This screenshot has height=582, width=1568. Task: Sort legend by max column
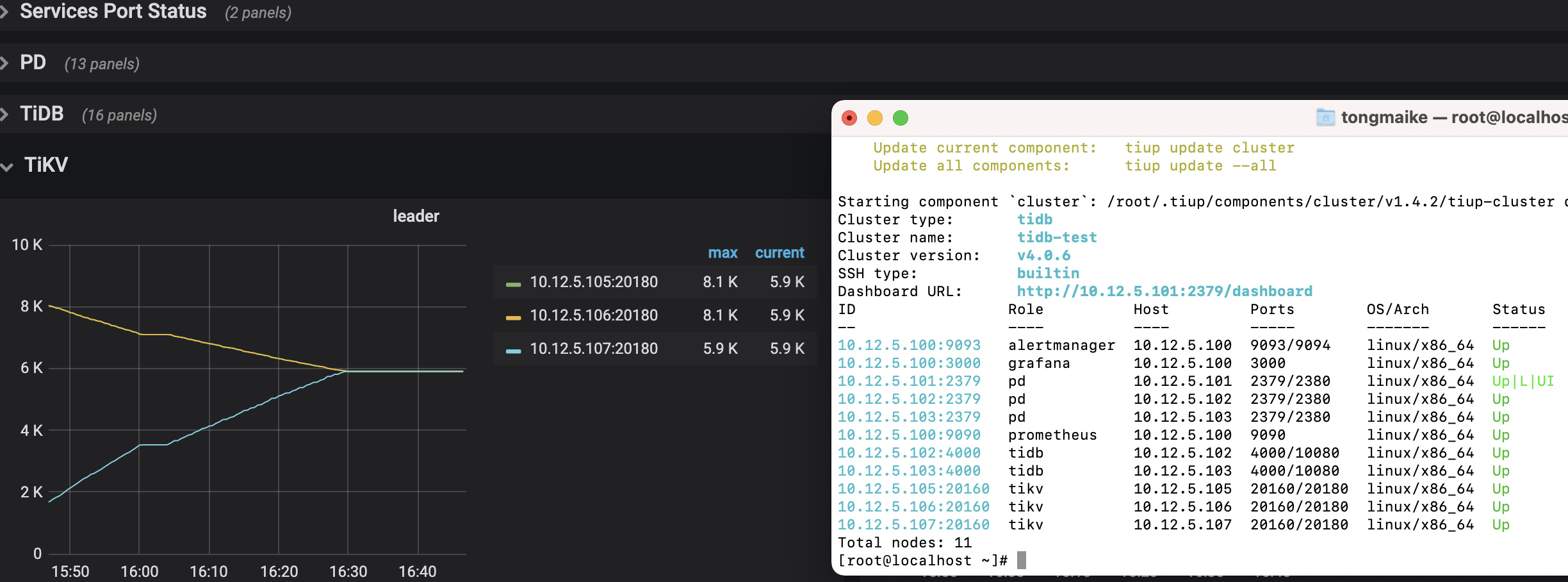coord(723,253)
